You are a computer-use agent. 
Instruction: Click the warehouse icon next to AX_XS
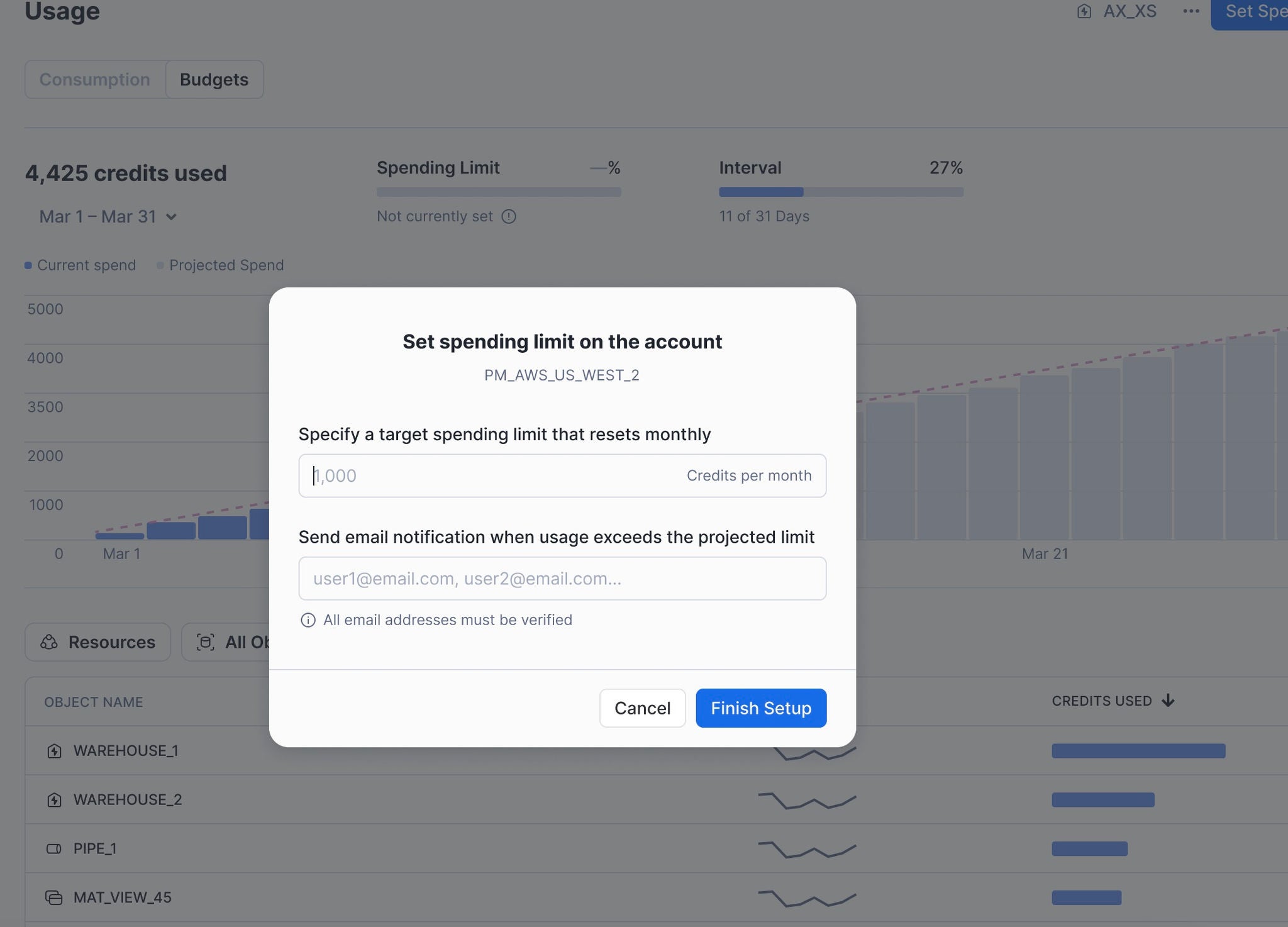[x=1084, y=11]
